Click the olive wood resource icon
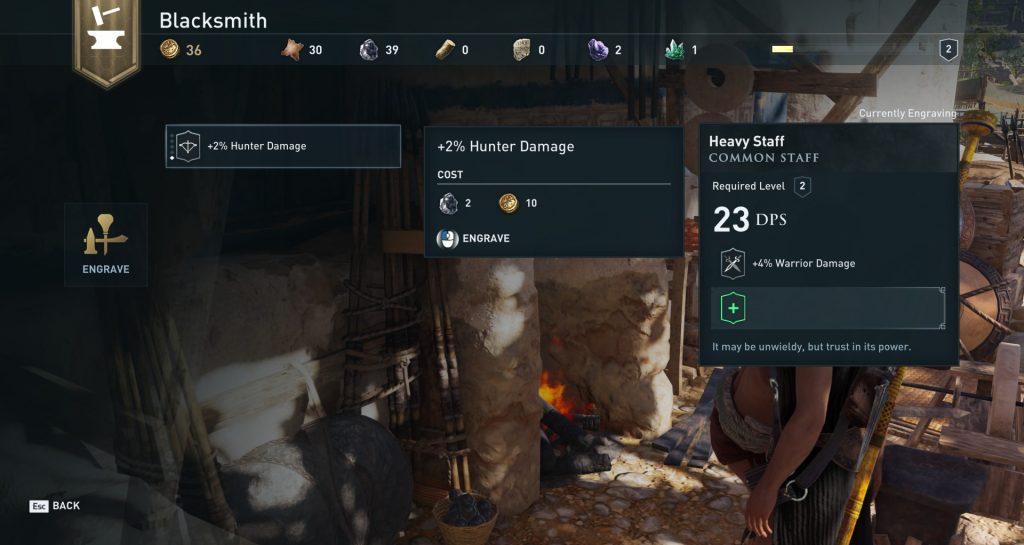This screenshot has width=1024, height=545. point(445,50)
